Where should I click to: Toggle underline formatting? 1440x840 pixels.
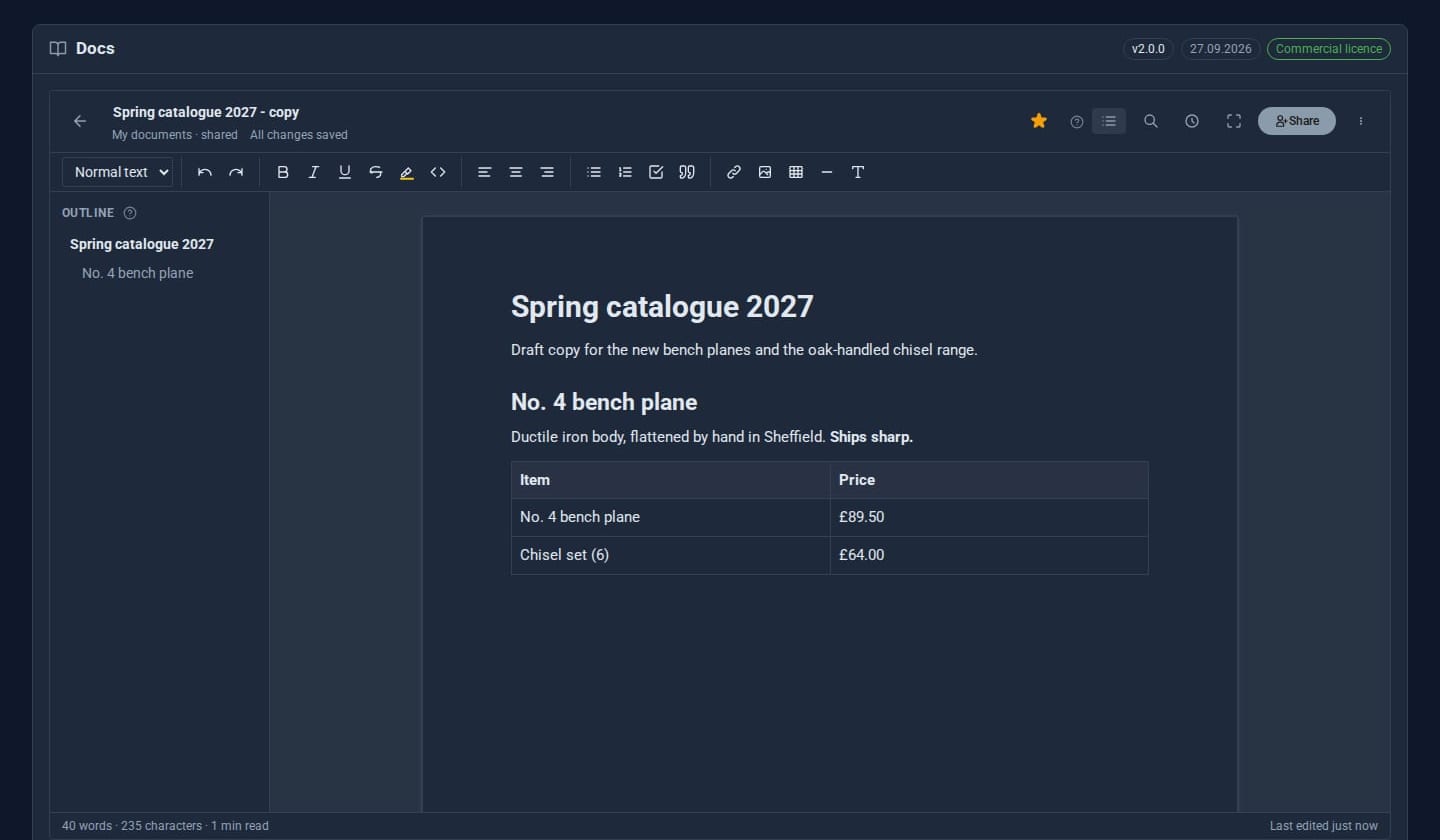coord(345,172)
